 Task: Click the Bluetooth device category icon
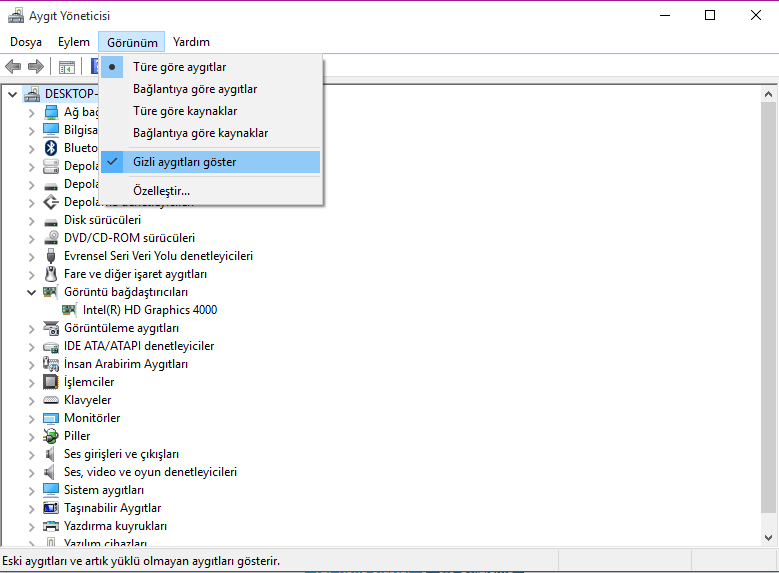click(51, 148)
